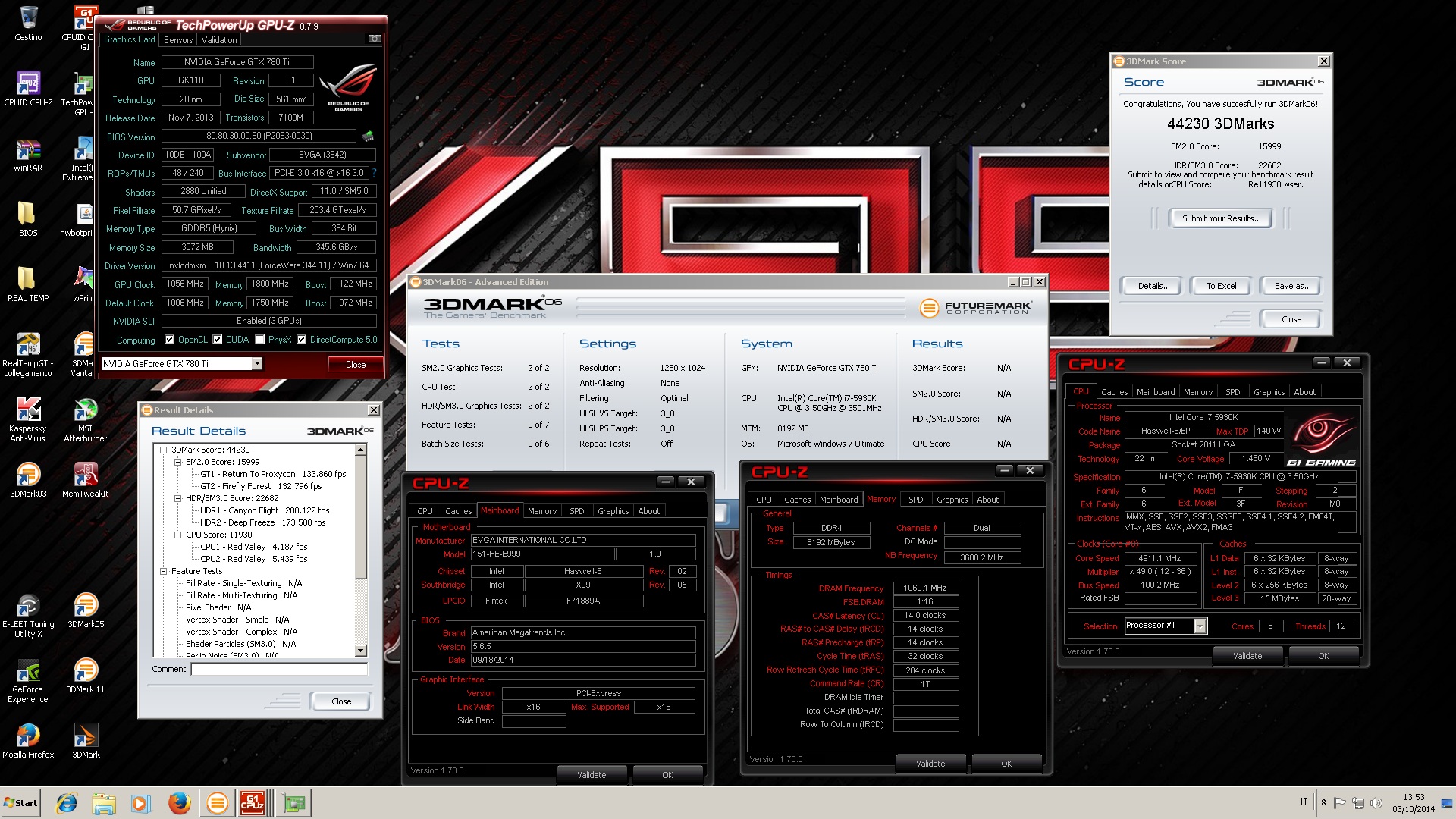Launch E-LEET Tuning Utility X icon
The height and width of the screenshot is (819, 1456).
tap(28, 614)
